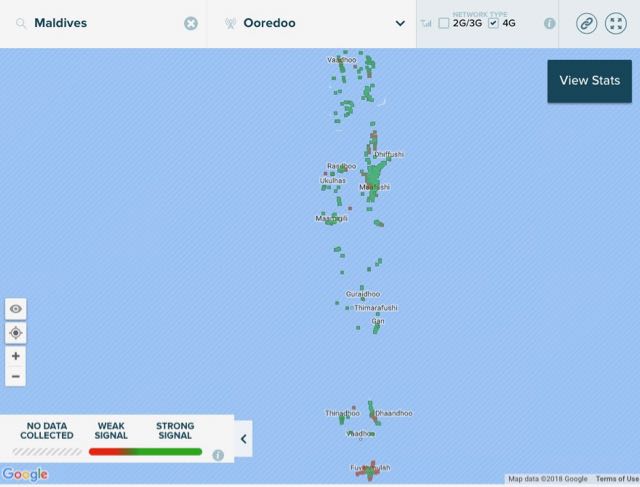The height and width of the screenshot is (487, 640).
Task: Toggle coverage visibility eye icon
Action: pyautogui.click(x=16, y=309)
